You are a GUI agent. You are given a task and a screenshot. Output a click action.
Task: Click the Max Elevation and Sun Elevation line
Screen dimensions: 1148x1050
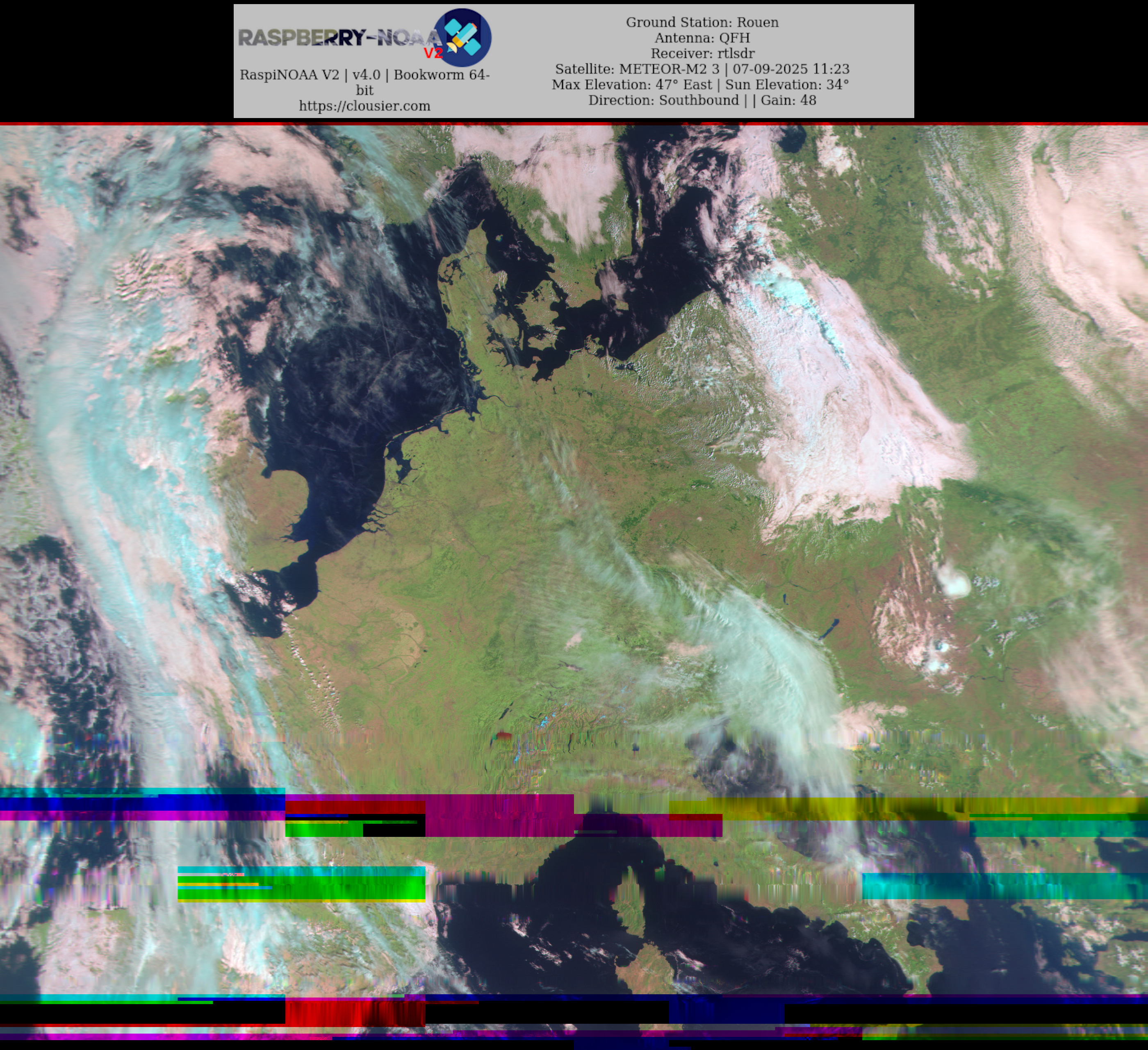point(700,84)
